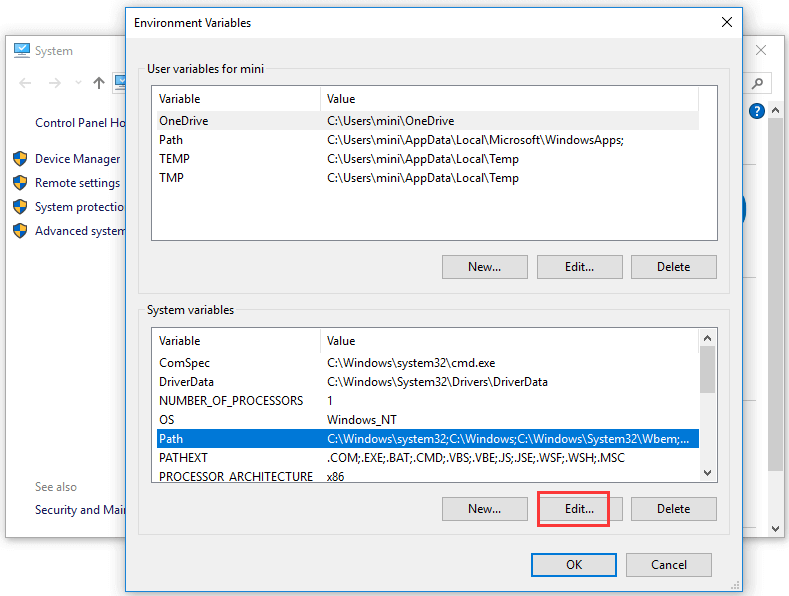Close the Environment Variables dialog

tap(727, 22)
